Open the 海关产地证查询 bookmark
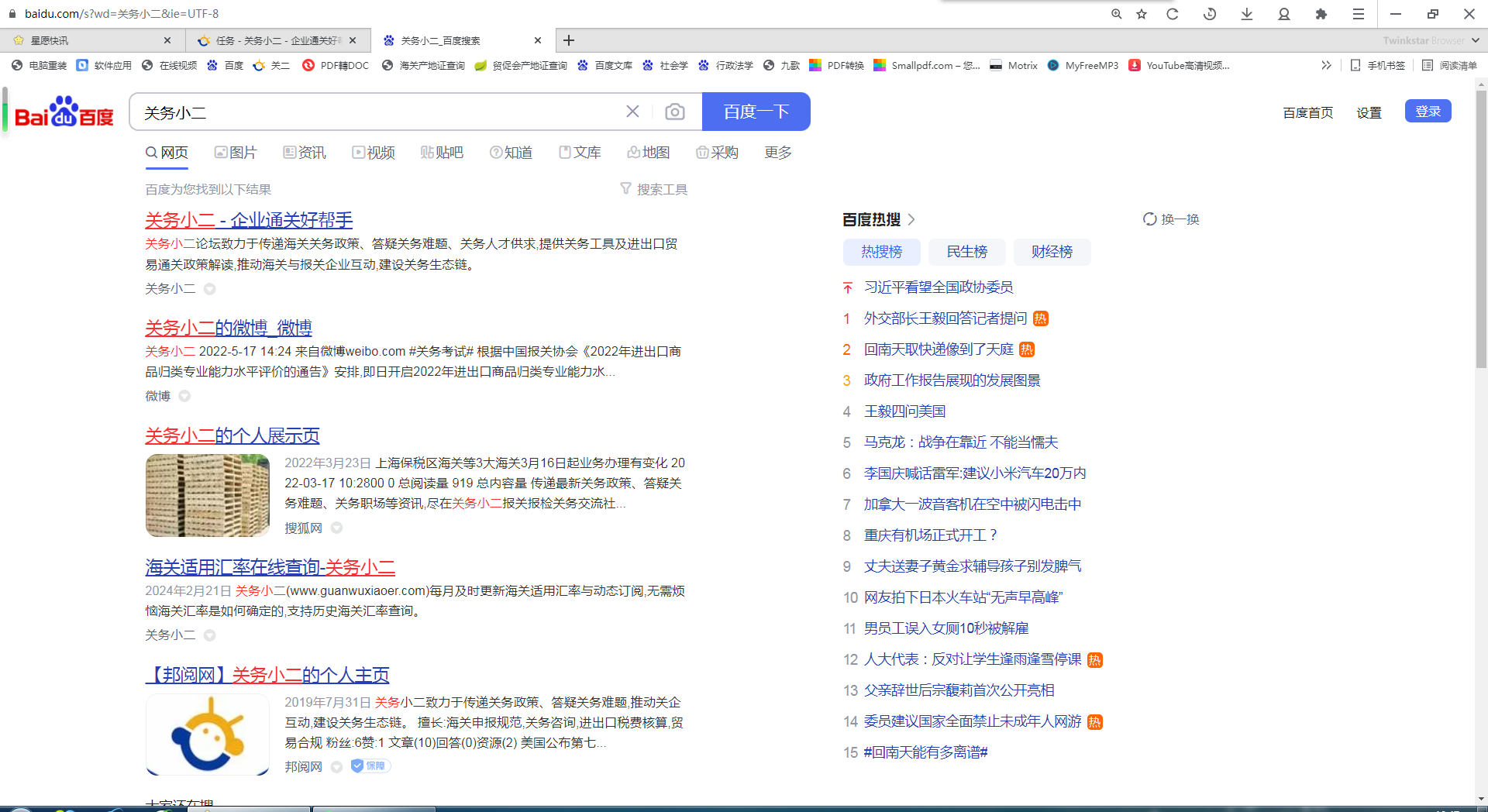The image size is (1488, 812). [423, 65]
